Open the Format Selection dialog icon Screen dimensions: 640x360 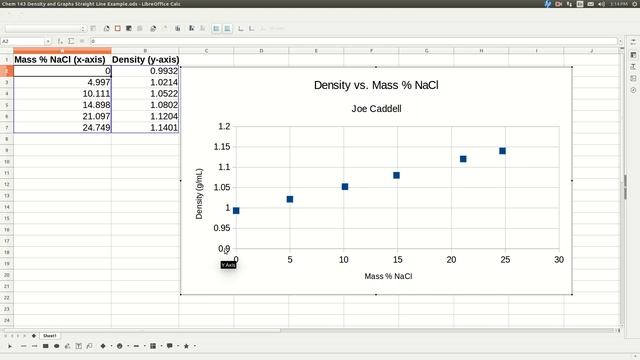pyautogui.click(x=93, y=28)
